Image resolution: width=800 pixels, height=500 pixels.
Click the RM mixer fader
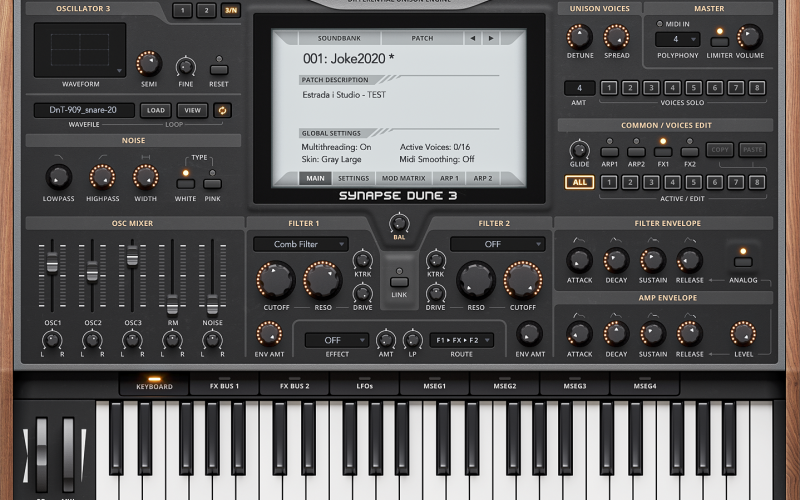[x=172, y=305]
